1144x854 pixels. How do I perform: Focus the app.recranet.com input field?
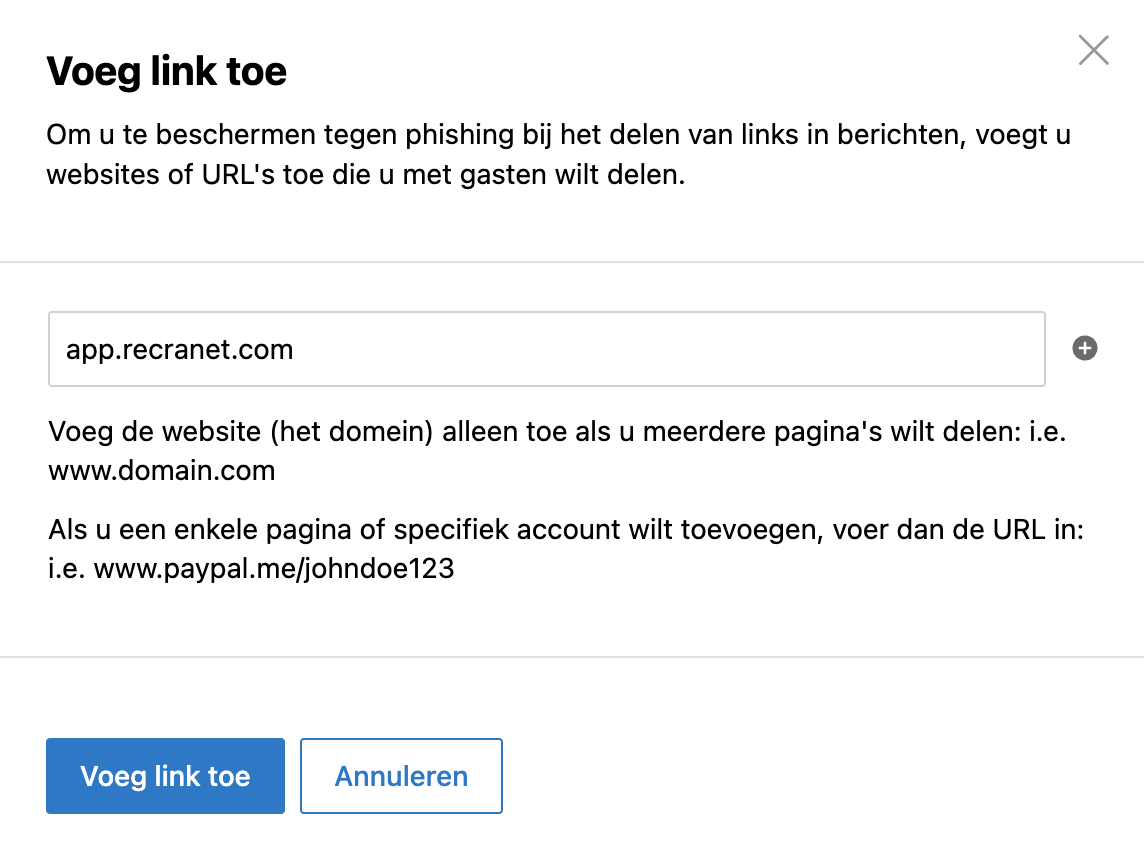point(546,349)
